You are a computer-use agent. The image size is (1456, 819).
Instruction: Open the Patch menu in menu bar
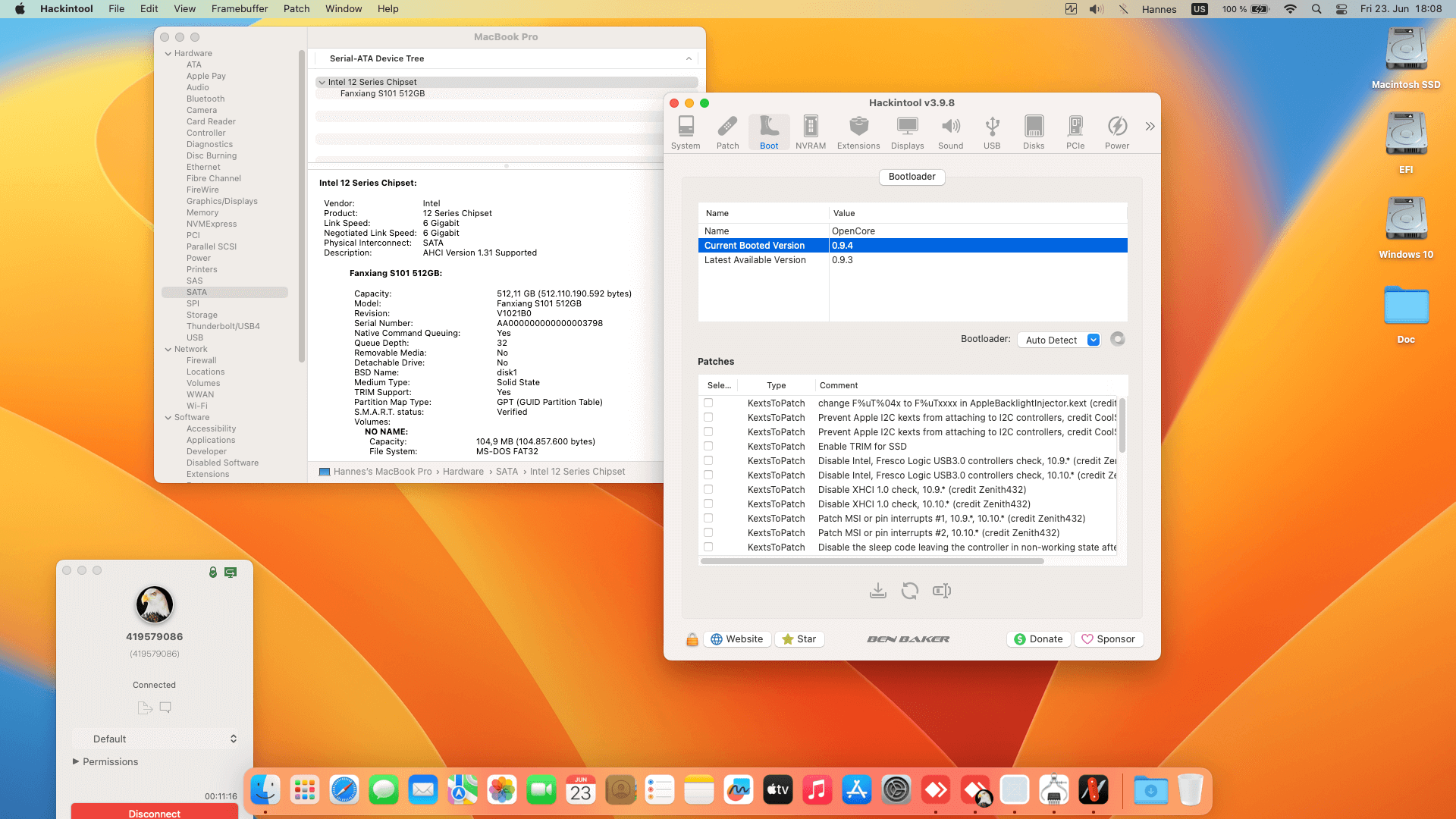tap(297, 9)
